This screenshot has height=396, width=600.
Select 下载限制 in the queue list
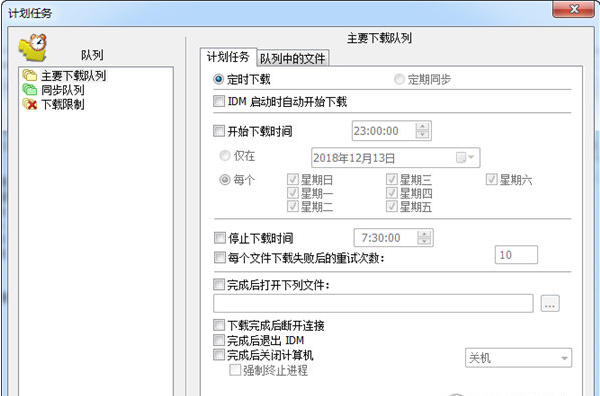click(x=63, y=104)
